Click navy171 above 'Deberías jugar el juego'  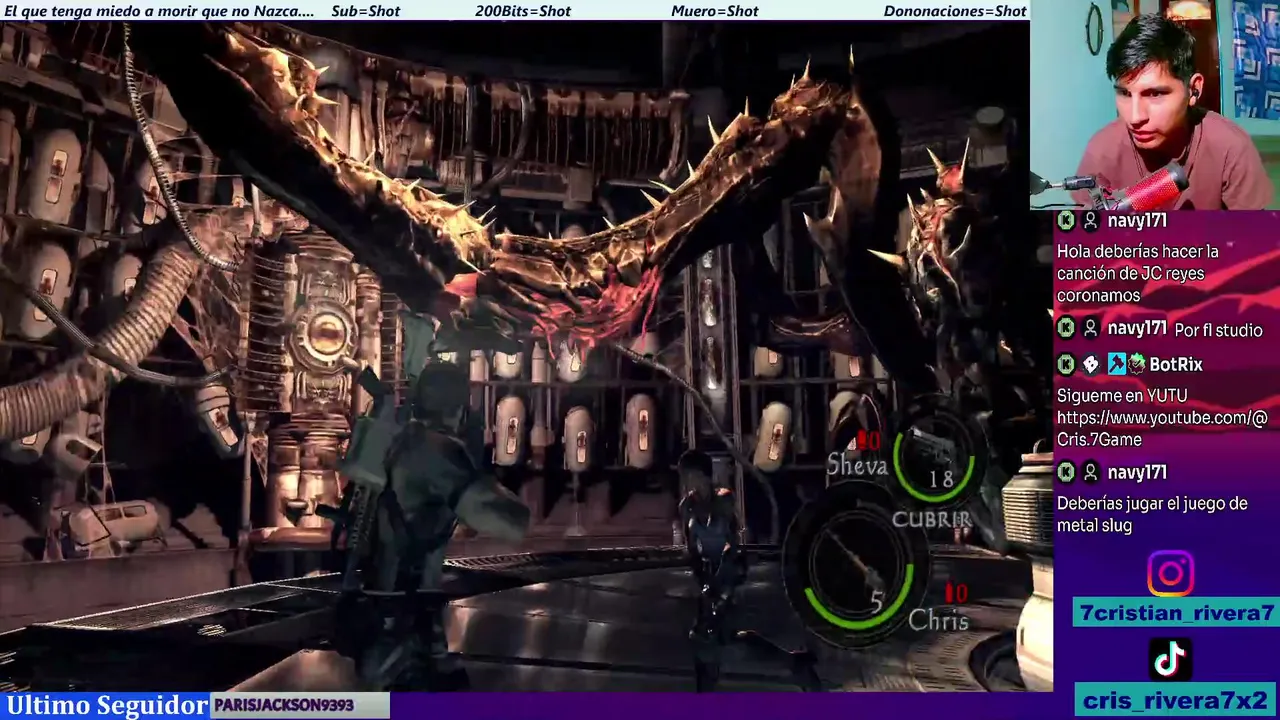(1137, 472)
